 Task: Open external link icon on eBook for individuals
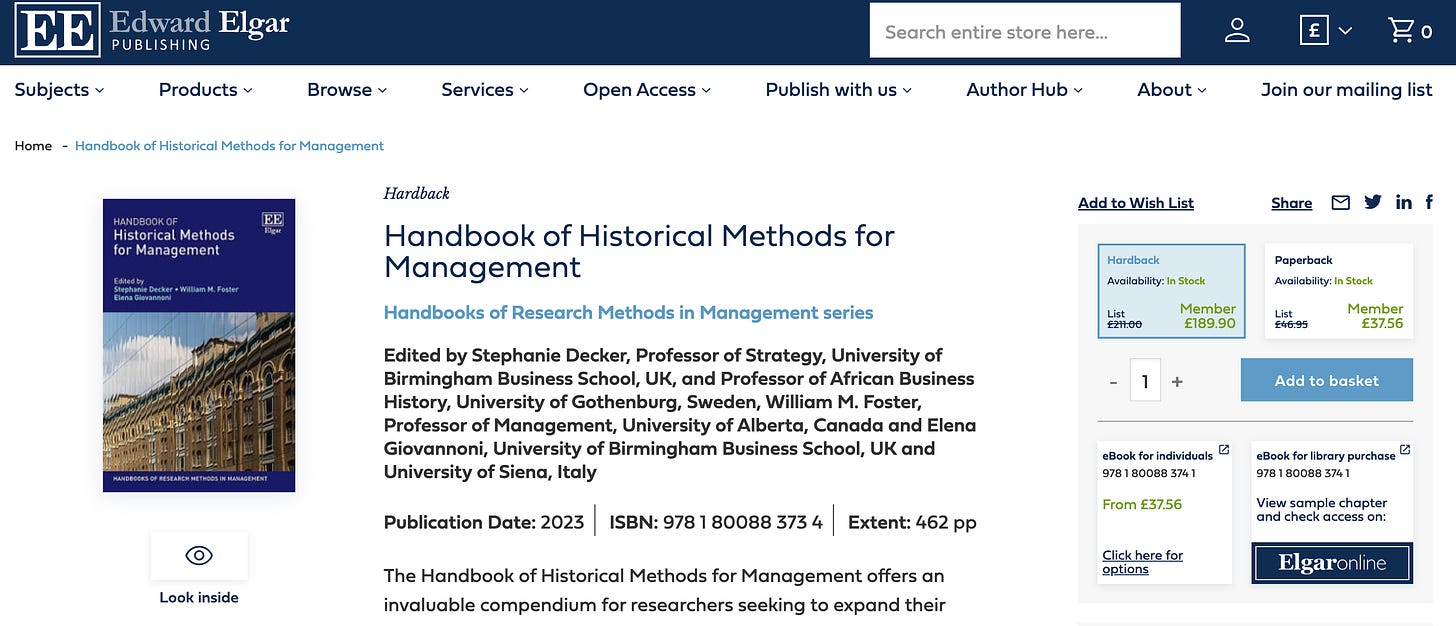coord(1224,450)
